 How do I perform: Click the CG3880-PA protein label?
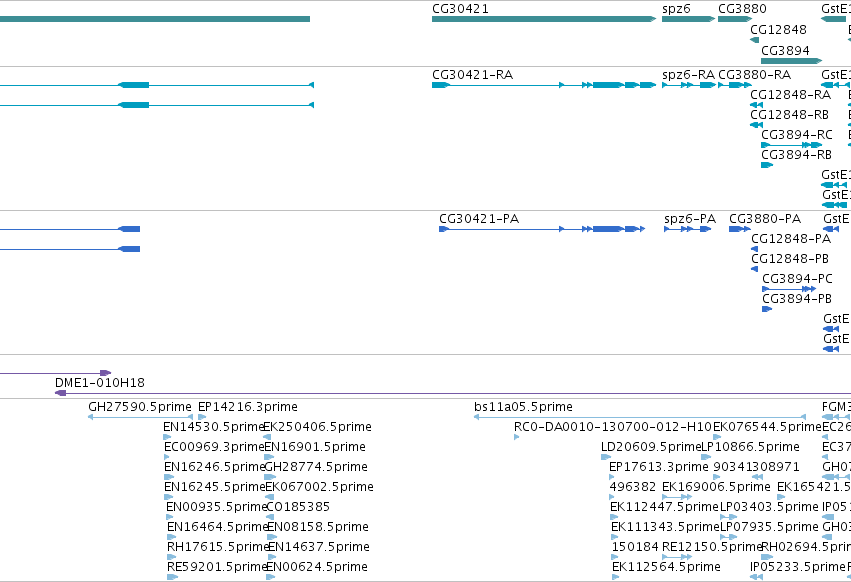pos(765,218)
